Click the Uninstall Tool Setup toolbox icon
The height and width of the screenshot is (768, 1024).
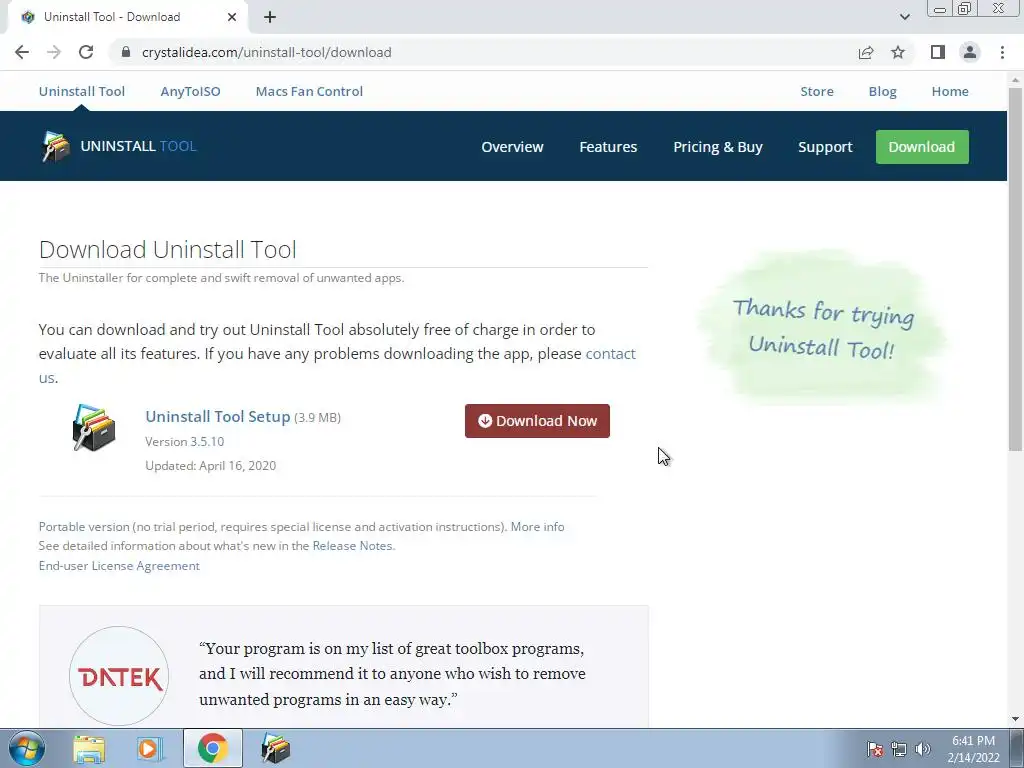pyautogui.click(x=94, y=428)
